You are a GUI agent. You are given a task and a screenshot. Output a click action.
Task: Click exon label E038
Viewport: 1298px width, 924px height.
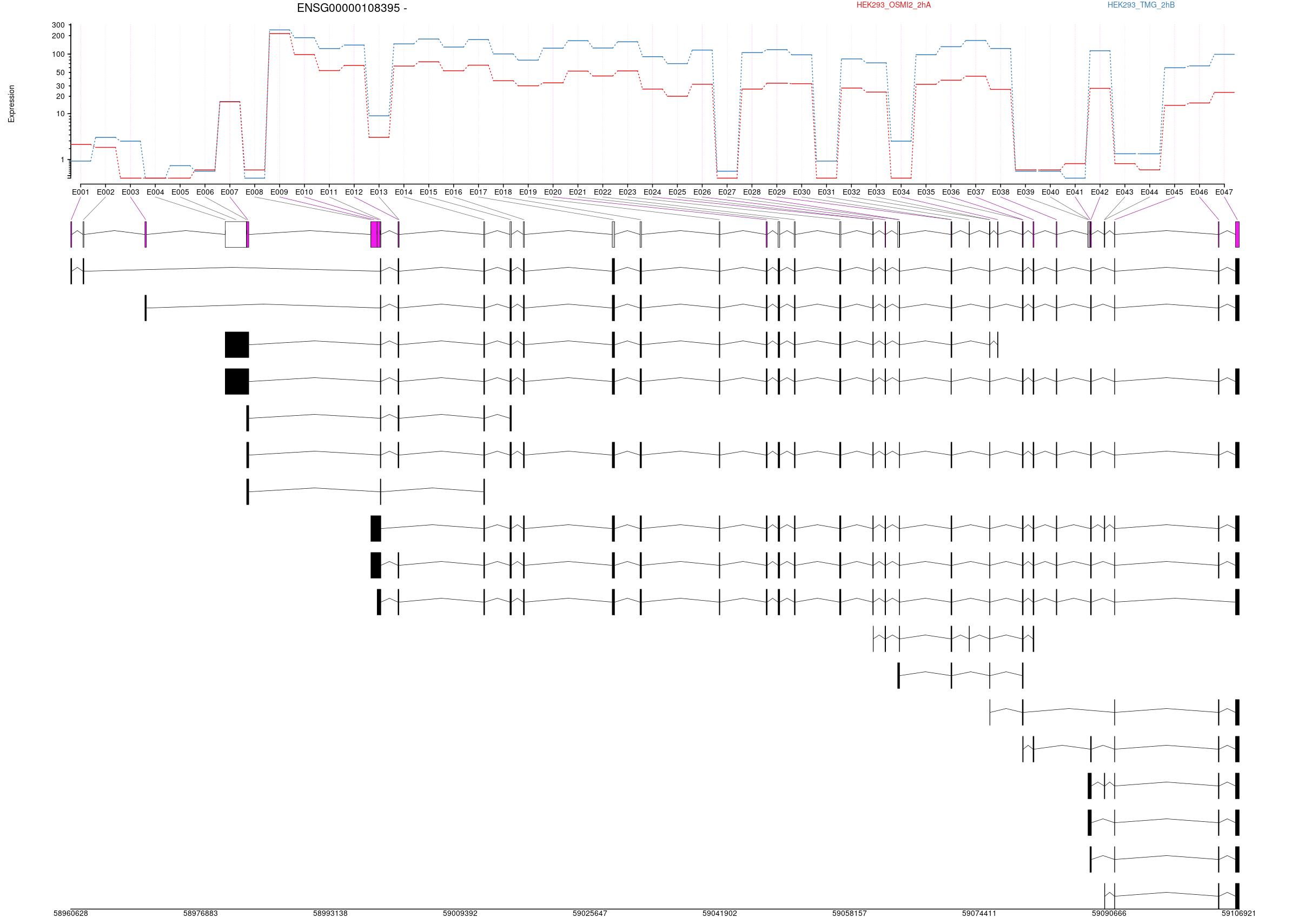1001,192
